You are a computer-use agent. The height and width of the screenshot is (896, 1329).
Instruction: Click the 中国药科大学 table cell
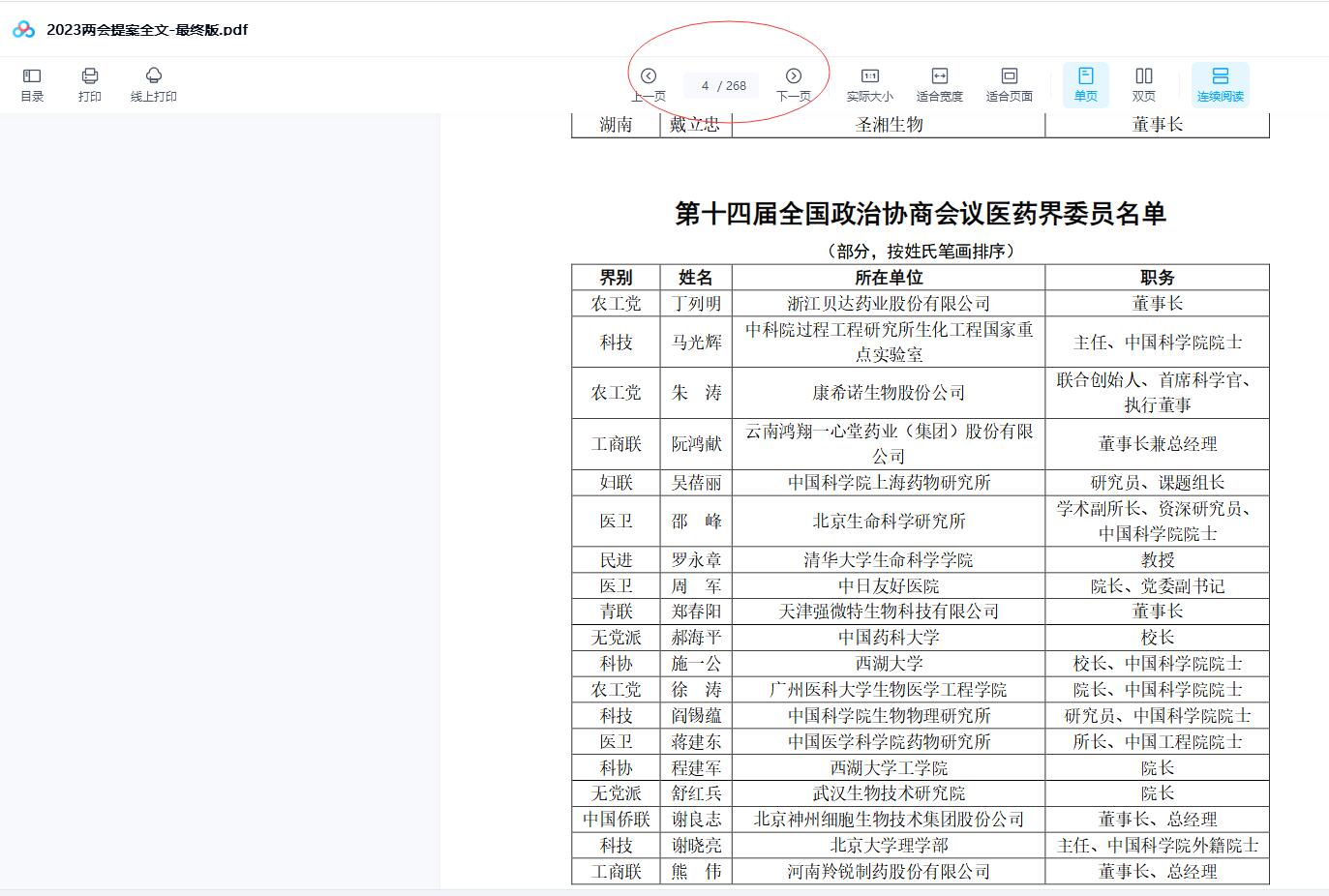point(888,638)
